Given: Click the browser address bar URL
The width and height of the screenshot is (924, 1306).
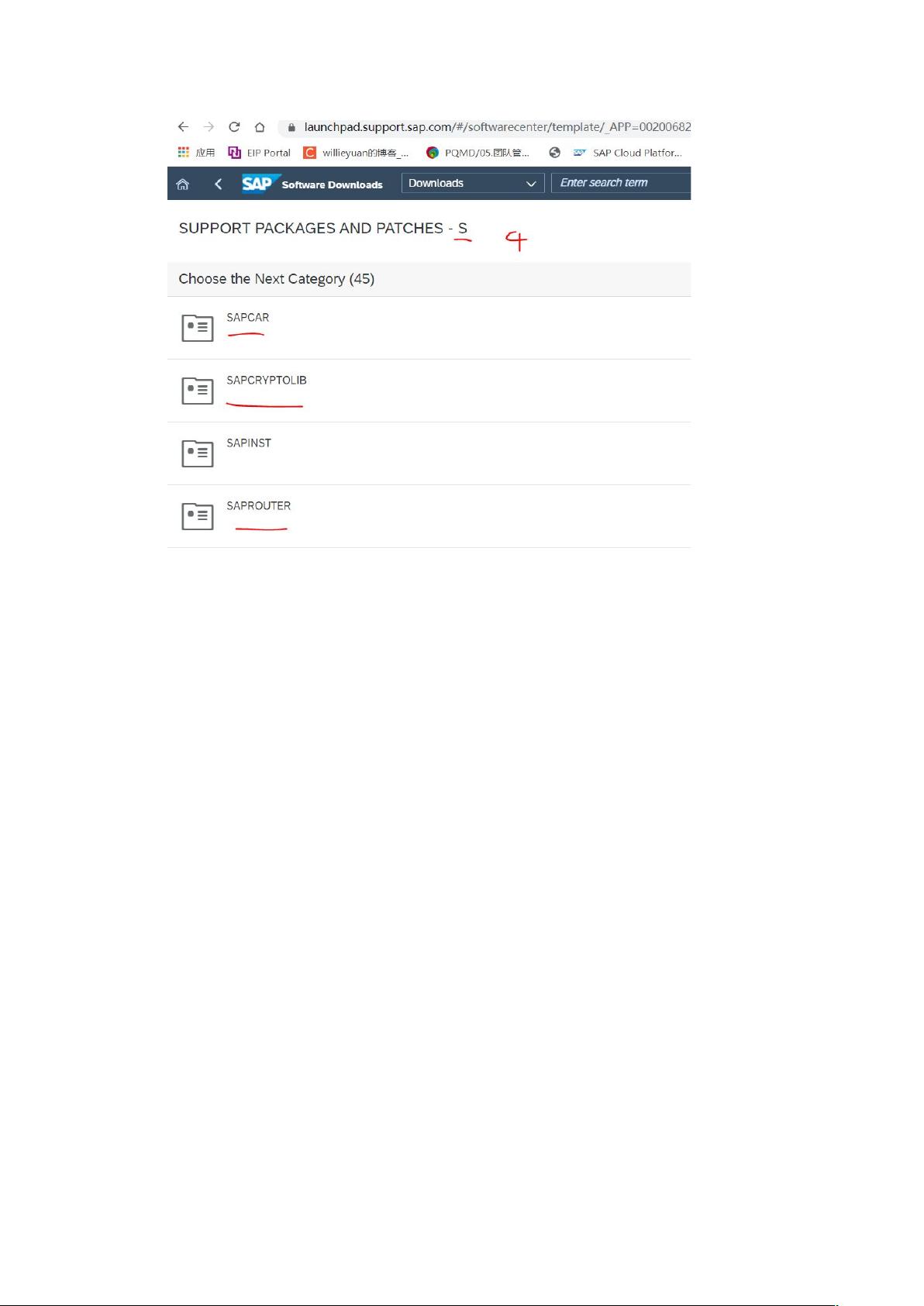Looking at the screenshot, I should pos(497,127).
